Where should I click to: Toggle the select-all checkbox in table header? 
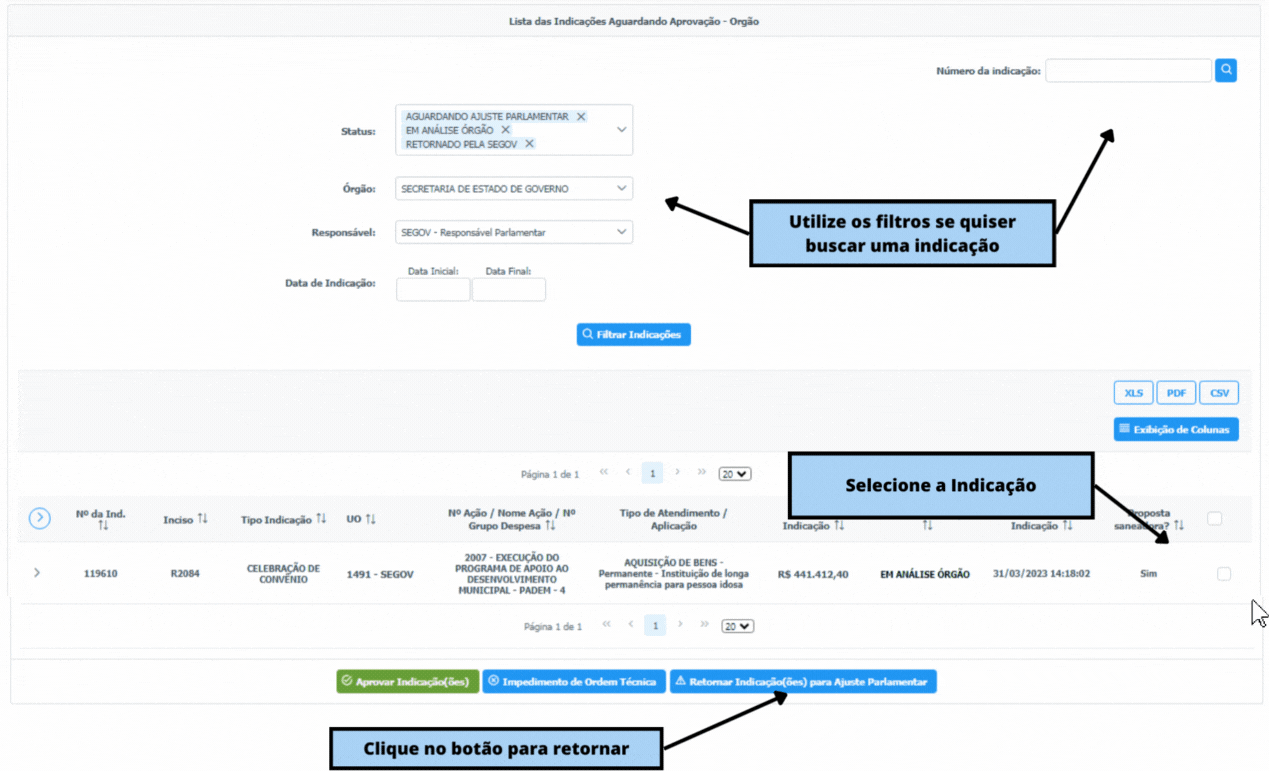(x=1214, y=518)
